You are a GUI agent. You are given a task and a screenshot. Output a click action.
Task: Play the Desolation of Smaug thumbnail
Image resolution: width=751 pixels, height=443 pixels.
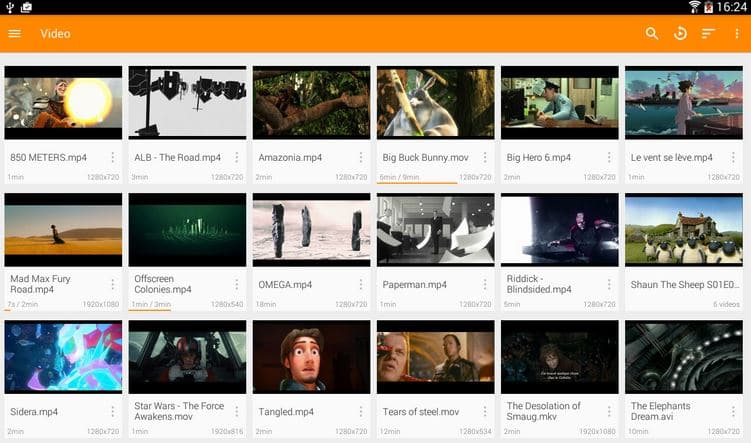pos(559,357)
